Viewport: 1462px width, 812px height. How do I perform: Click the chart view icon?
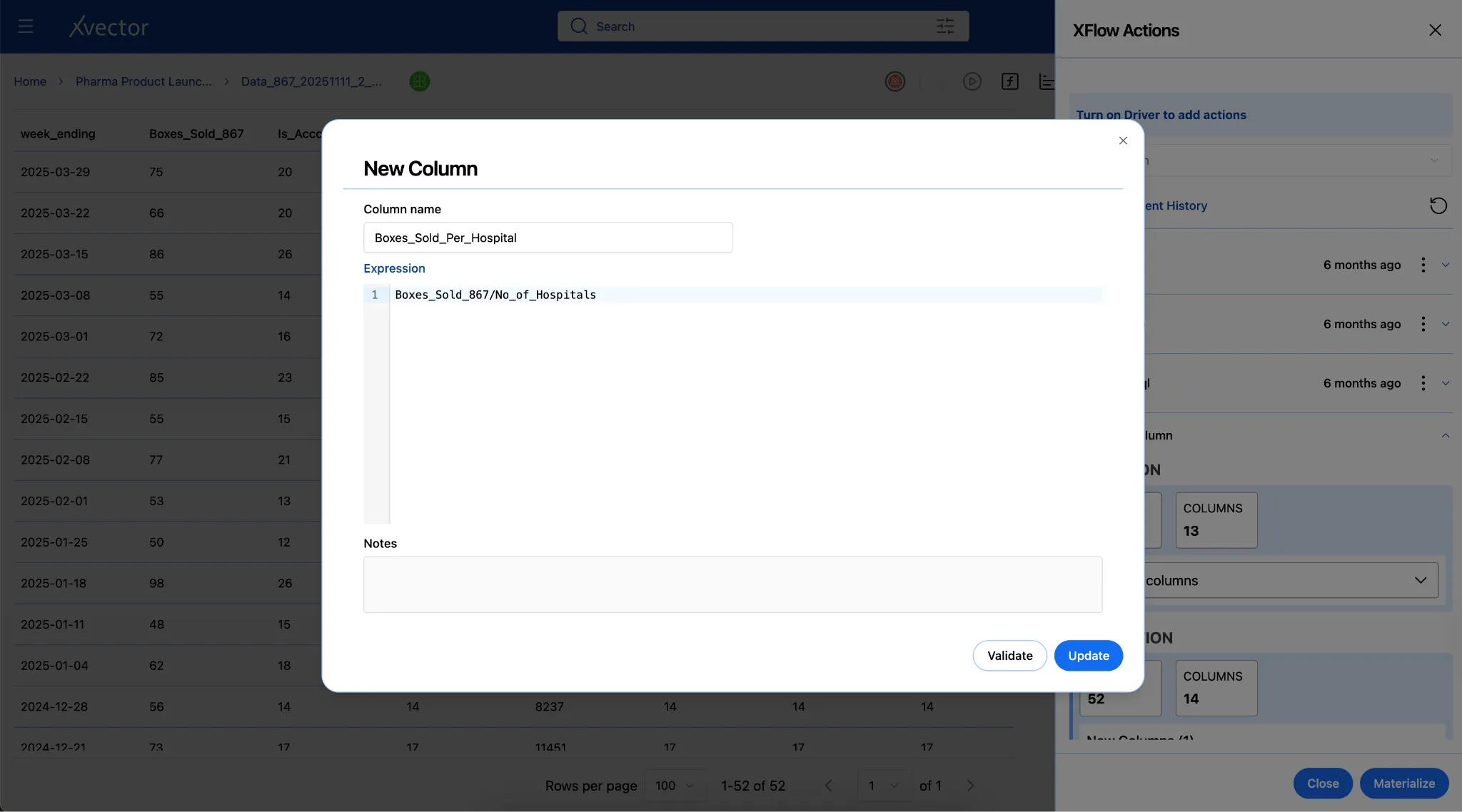coord(1047,81)
